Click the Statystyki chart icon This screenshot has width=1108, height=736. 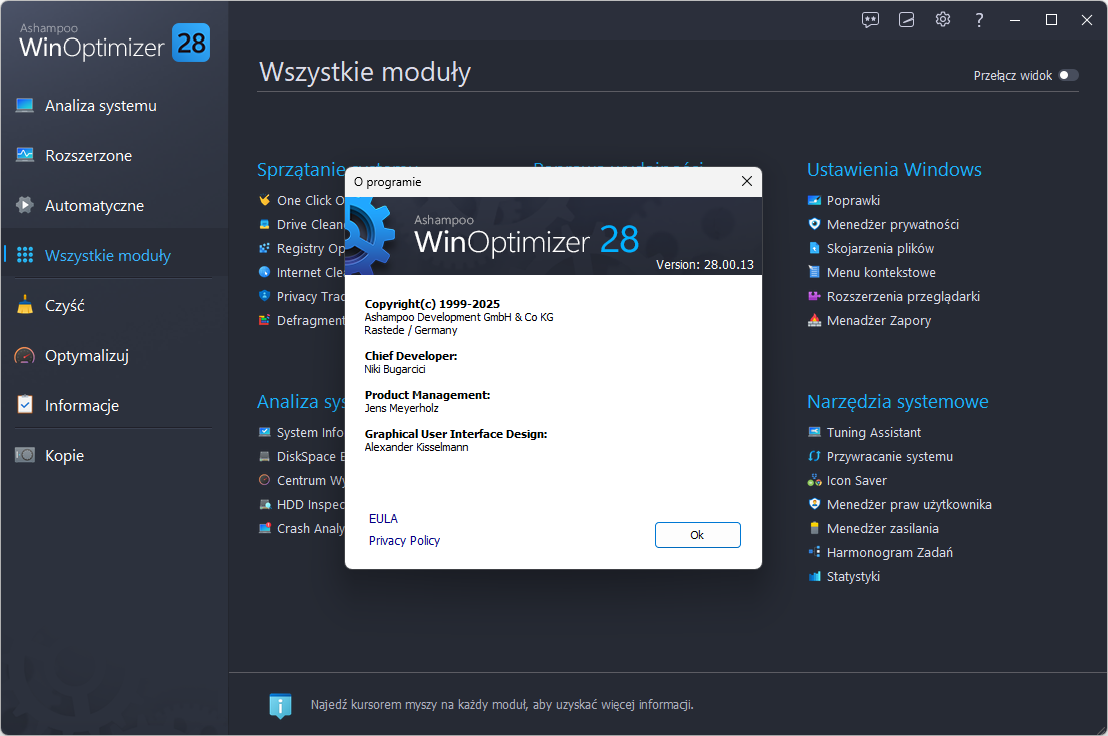pos(814,576)
